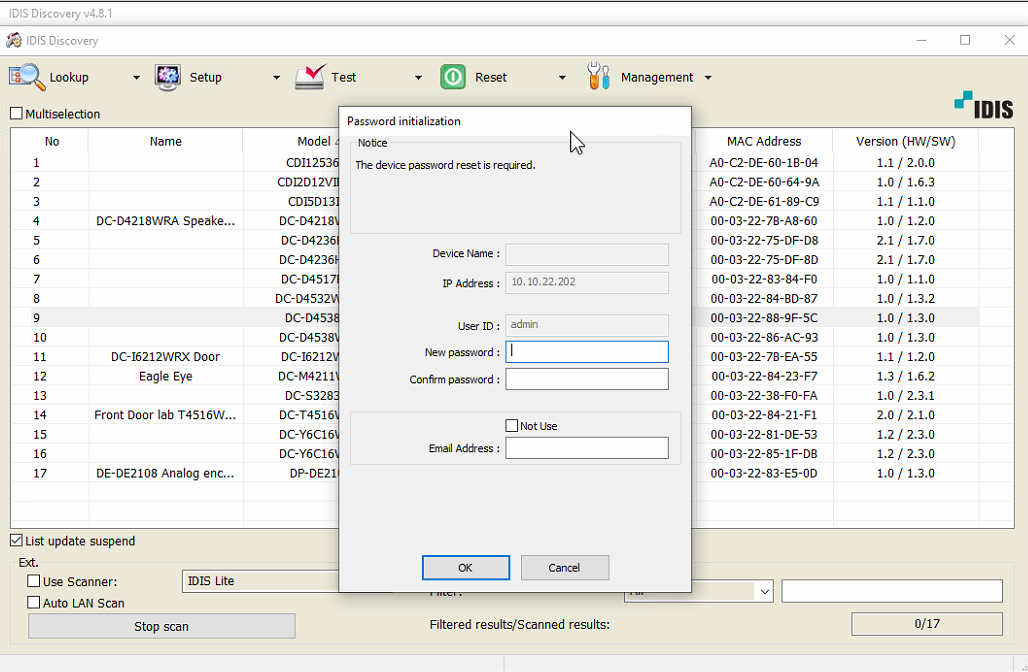This screenshot has width=1028, height=672.
Task: Maximize the IDIS Discovery window
Action: [x=965, y=40]
